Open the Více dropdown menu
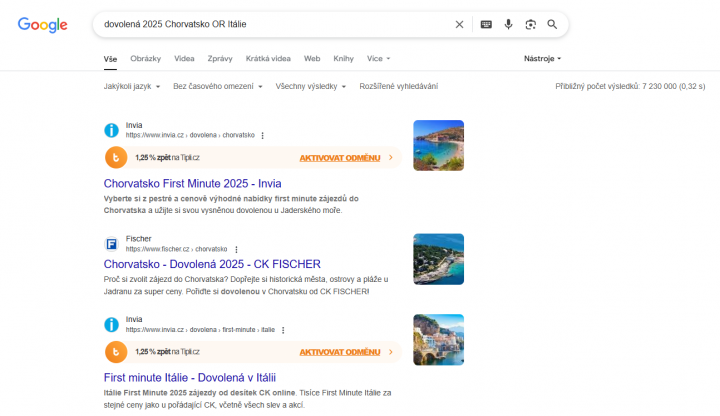The width and height of the screenshot is (720, 416). click(x=378, y=59)
